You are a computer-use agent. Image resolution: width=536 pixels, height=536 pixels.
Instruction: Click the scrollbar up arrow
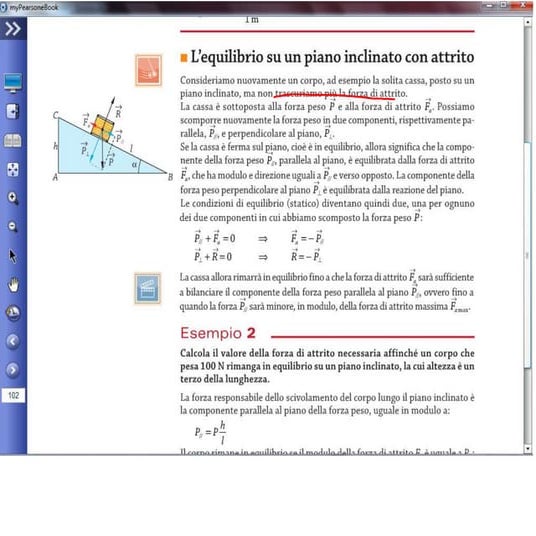(528, 22)
